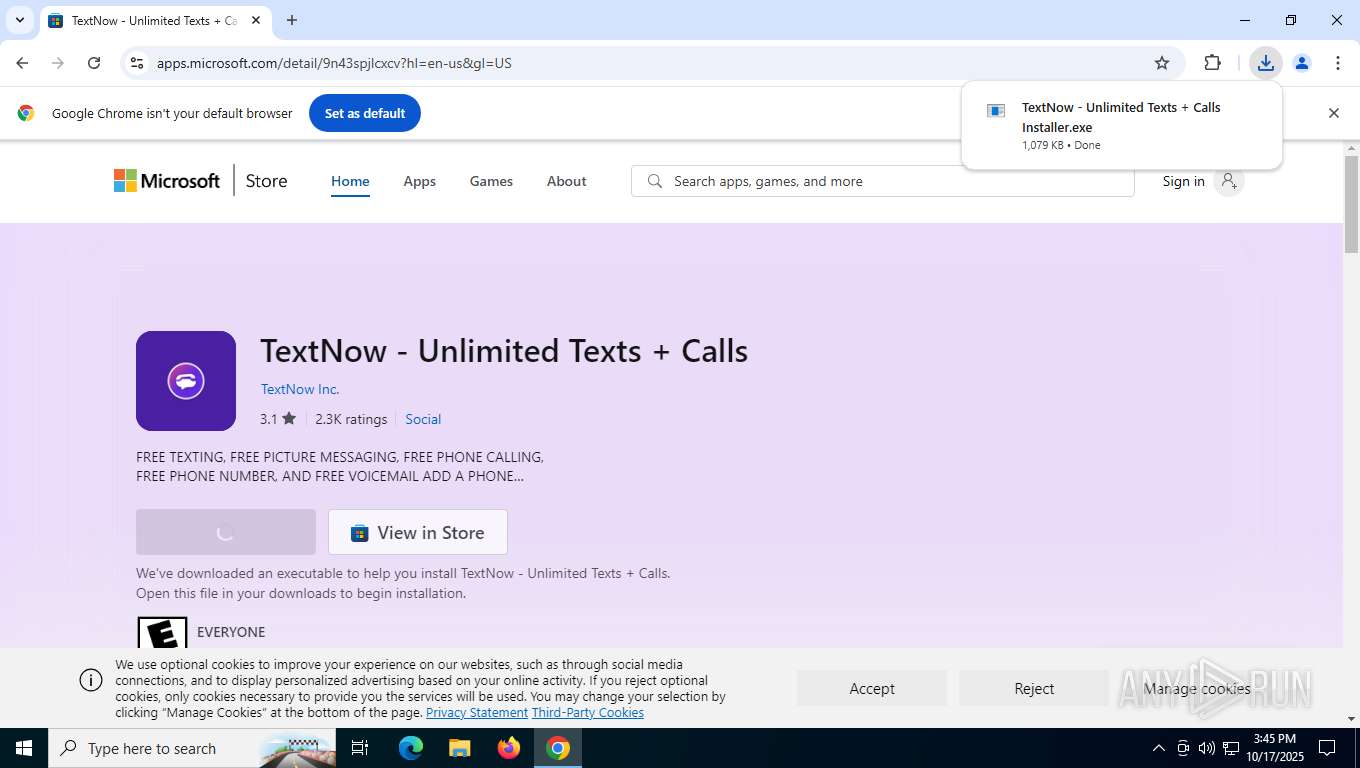Click the ESRB Everyone rating icon
Viewport: 1360px width, 768px height.
tap(162, 632)
